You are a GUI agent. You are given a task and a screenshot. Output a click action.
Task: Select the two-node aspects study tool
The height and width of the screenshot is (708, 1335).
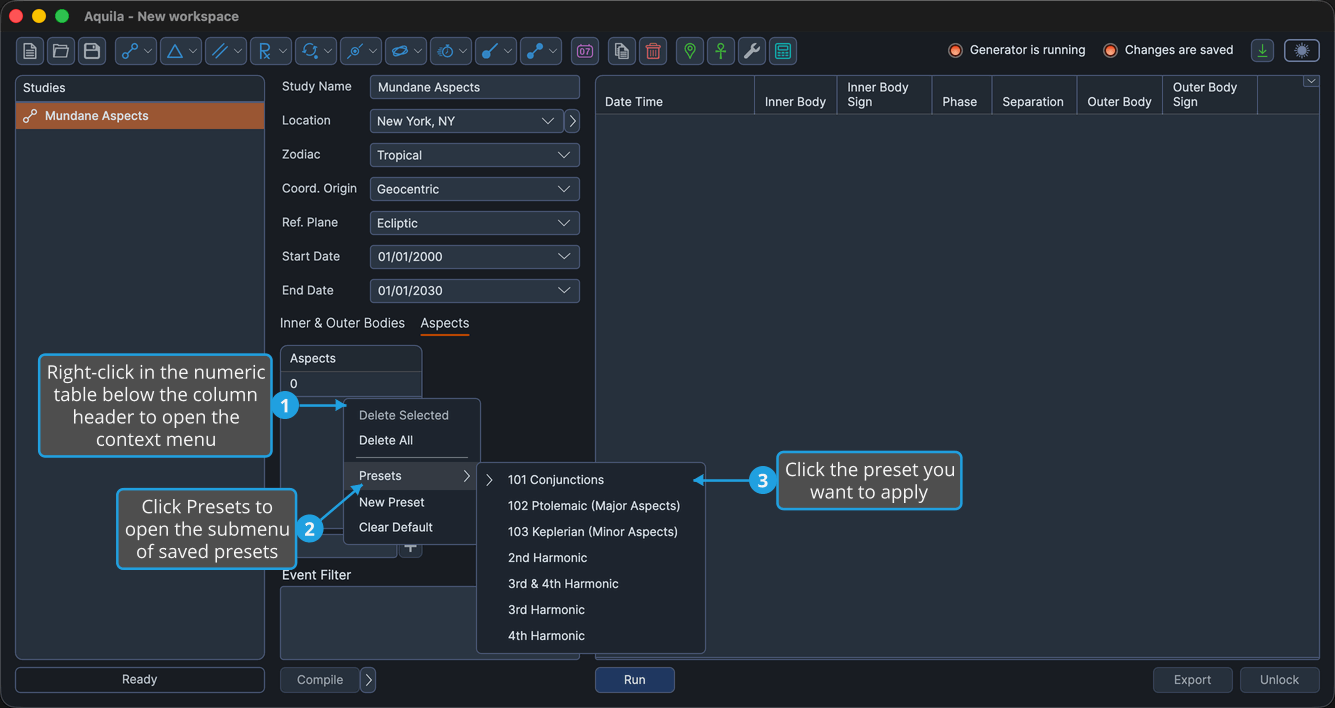(136, 51)
